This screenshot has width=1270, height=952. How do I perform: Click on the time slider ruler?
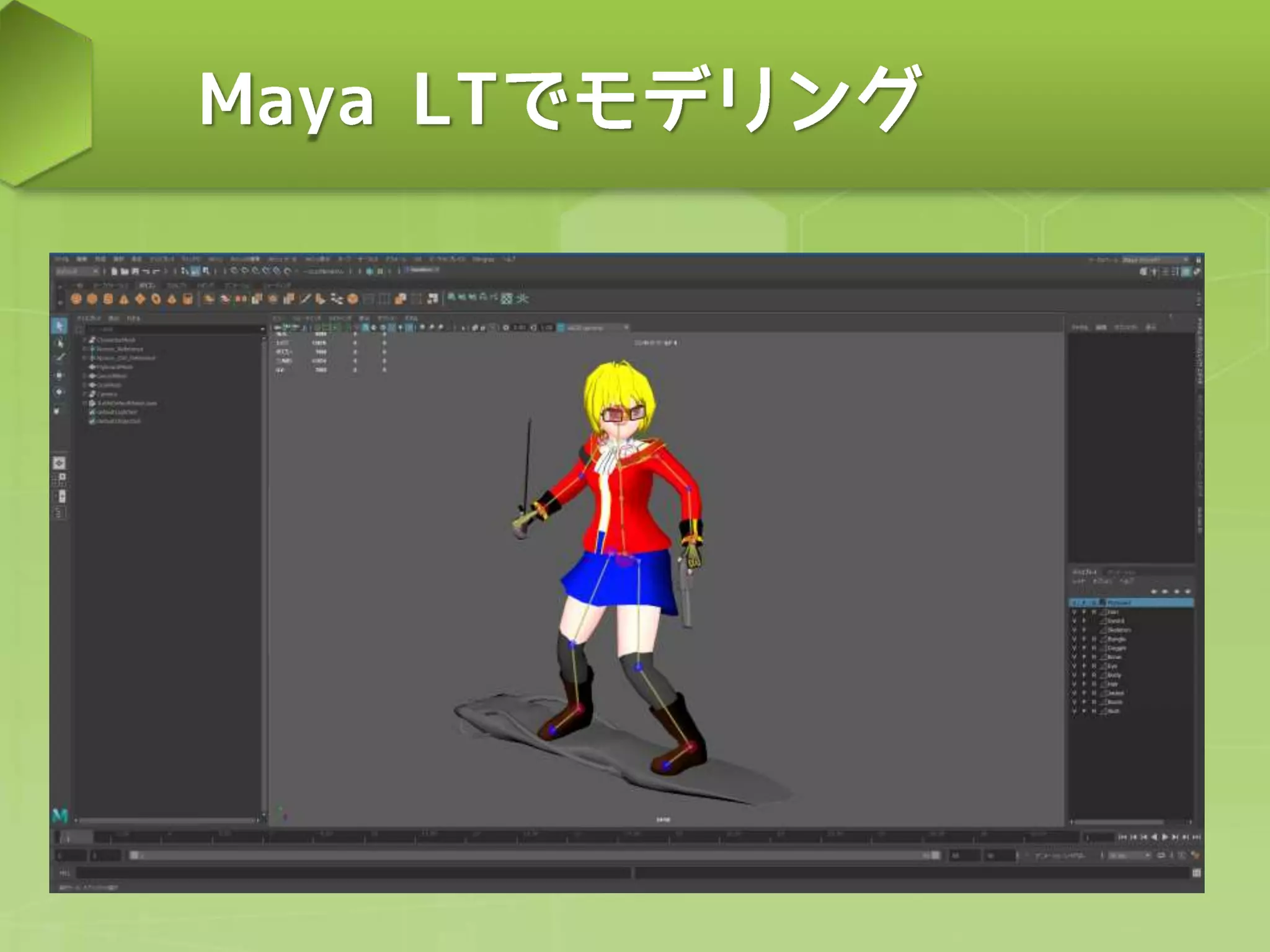pyautogui.click(x=567, y=837)
